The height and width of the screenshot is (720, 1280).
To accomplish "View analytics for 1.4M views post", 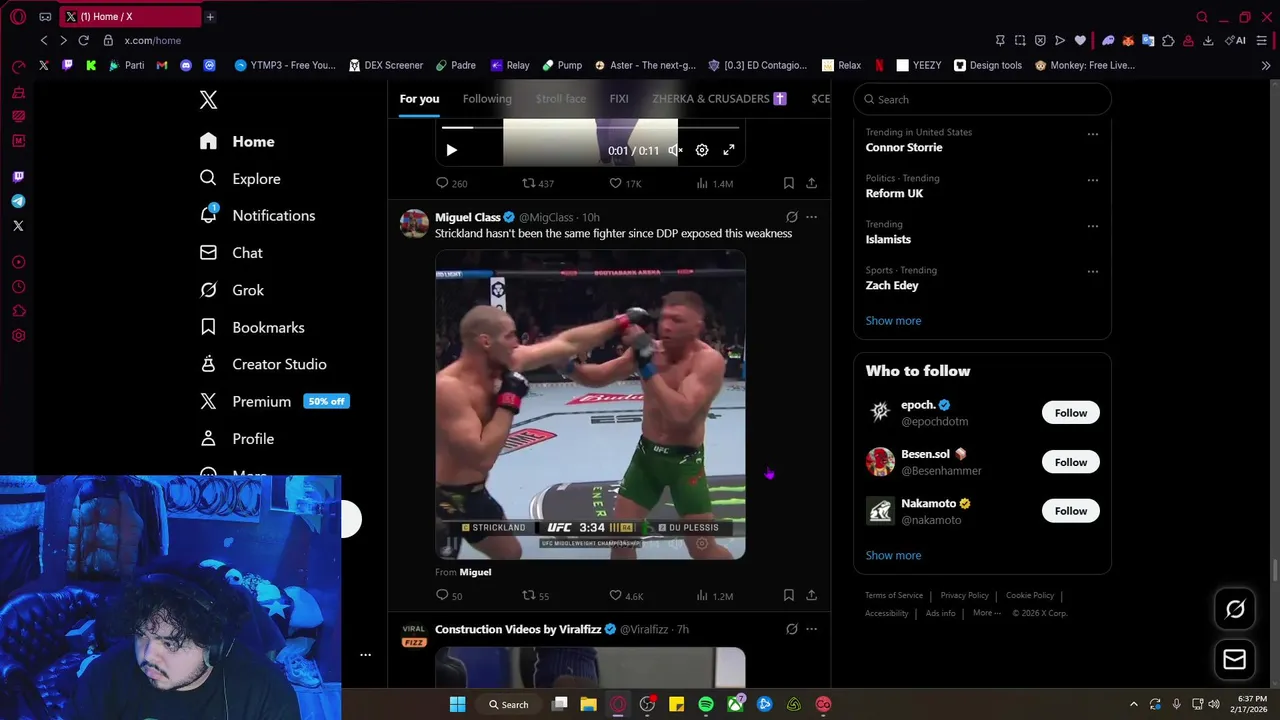I will pos(714,183).
